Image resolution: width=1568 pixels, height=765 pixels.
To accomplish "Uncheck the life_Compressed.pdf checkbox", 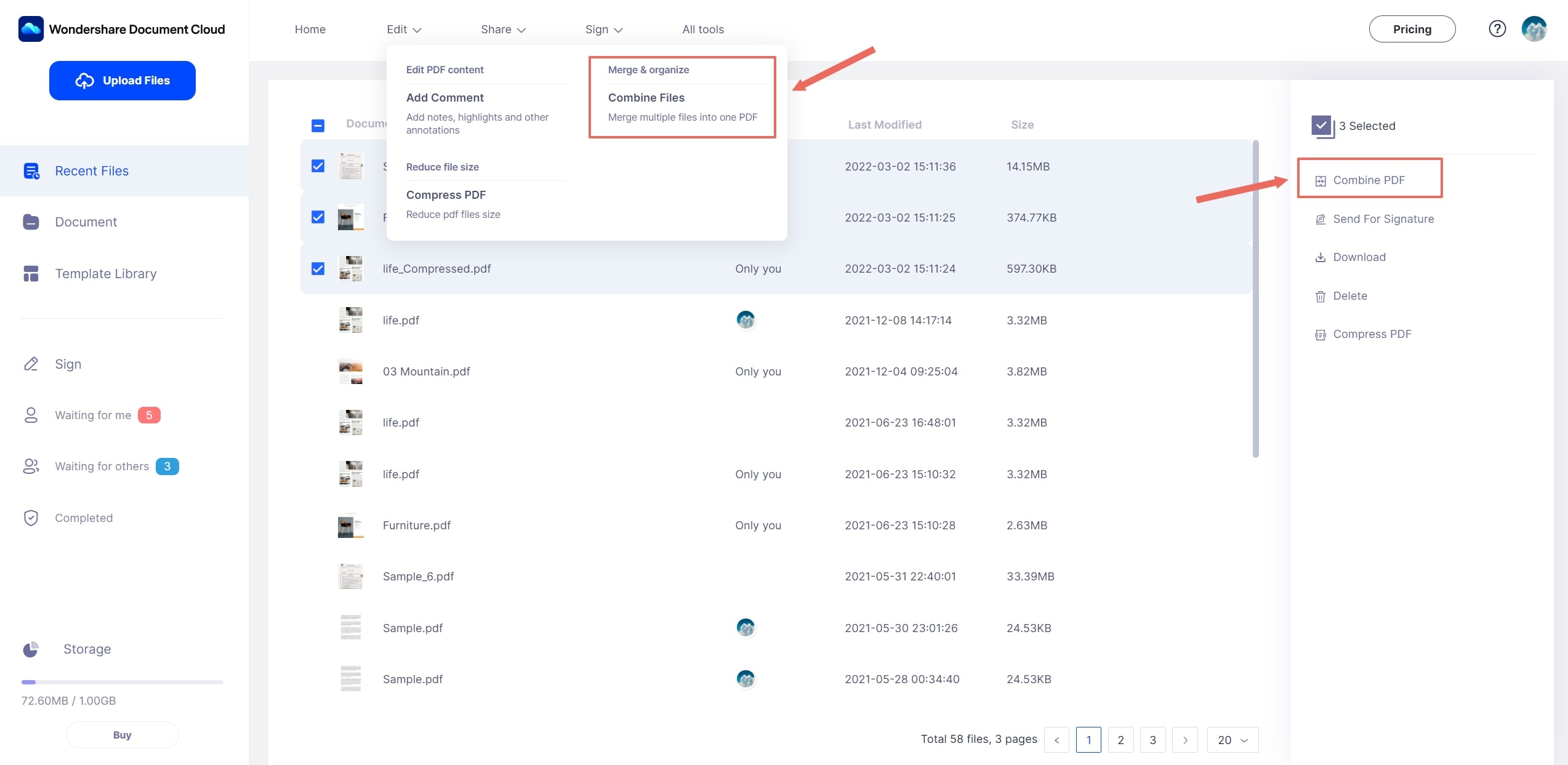I will pyautogui.click(x=318, y=269).
